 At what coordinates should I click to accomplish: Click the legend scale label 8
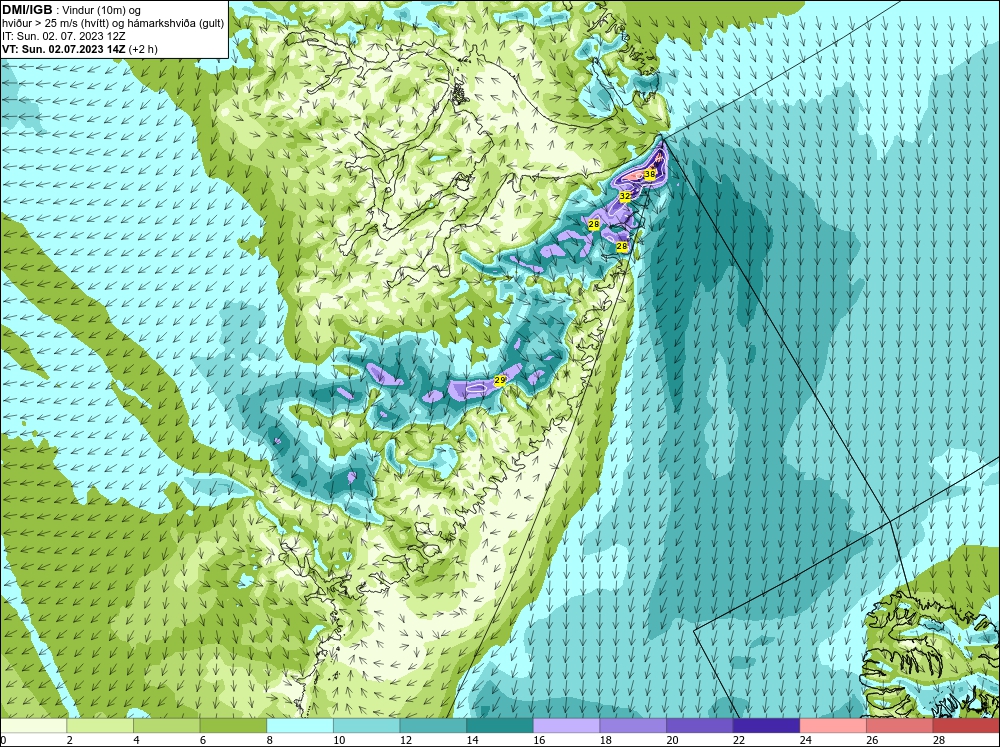[270, 740]
